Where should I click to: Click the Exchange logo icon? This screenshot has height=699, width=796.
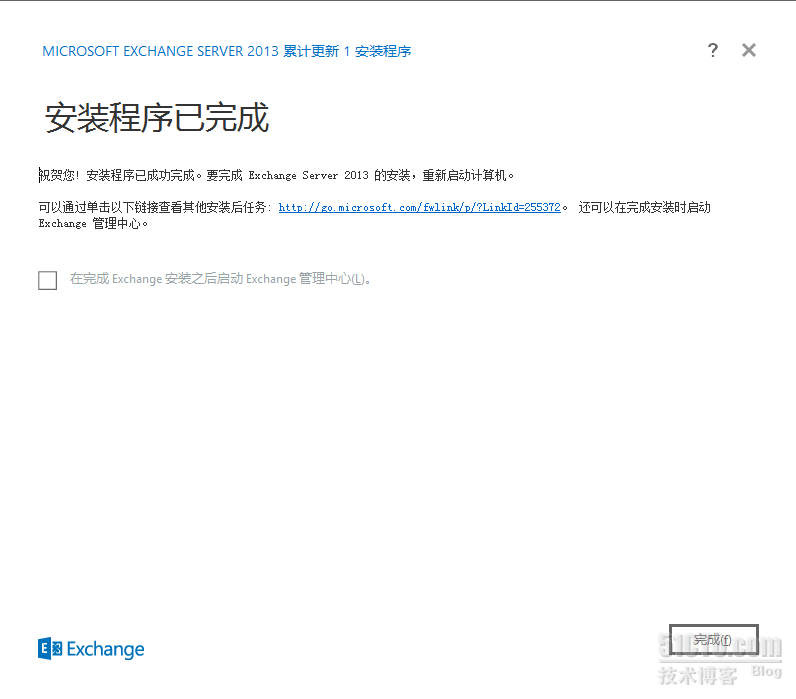pos(50,649)
